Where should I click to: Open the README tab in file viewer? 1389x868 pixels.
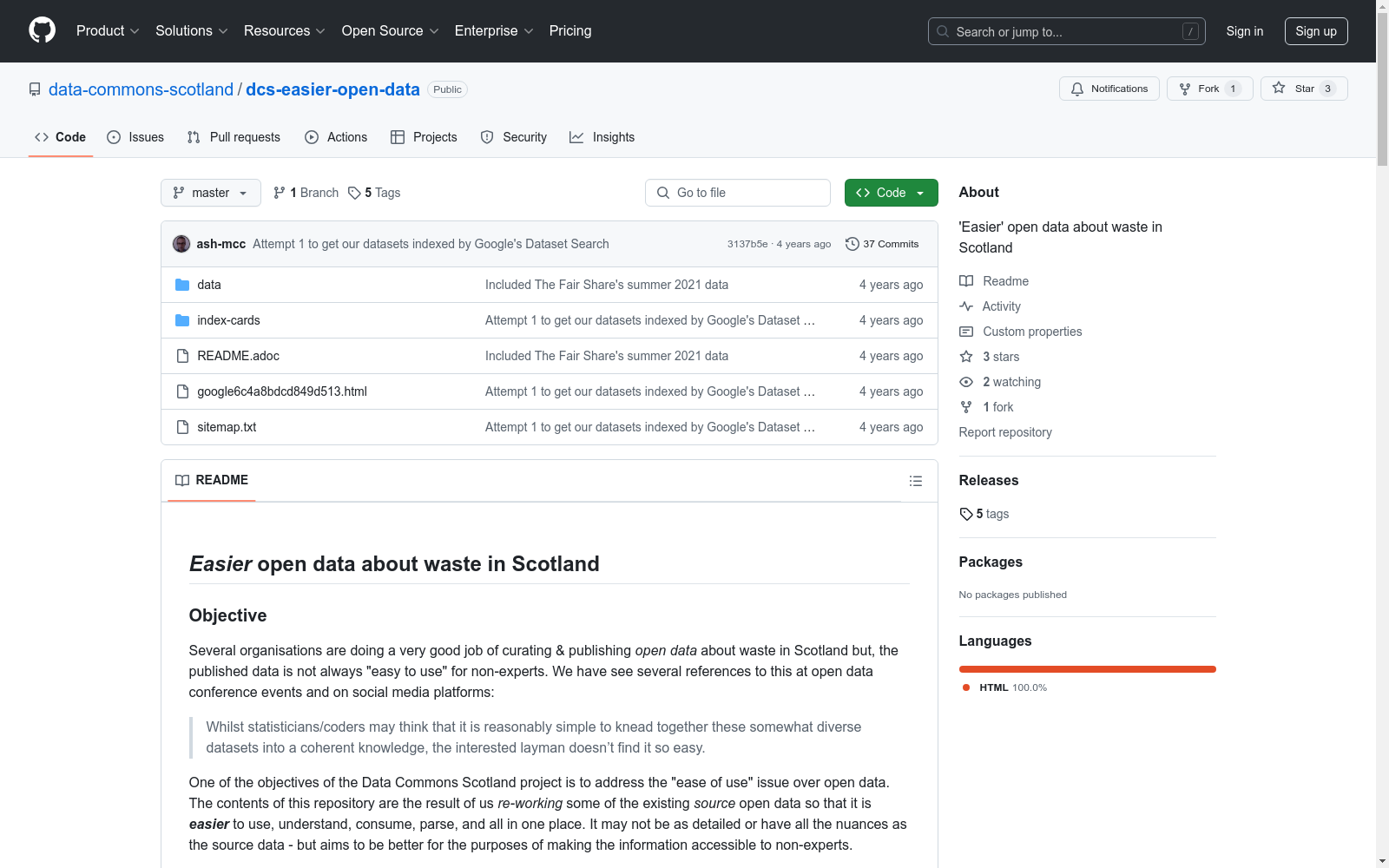[212, 480]
